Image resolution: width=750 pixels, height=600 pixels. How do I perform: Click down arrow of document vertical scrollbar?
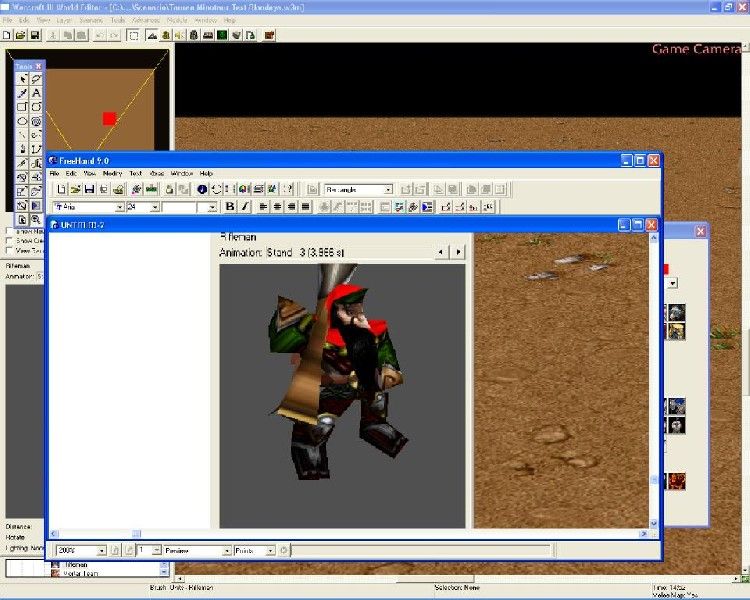(654, 523)
